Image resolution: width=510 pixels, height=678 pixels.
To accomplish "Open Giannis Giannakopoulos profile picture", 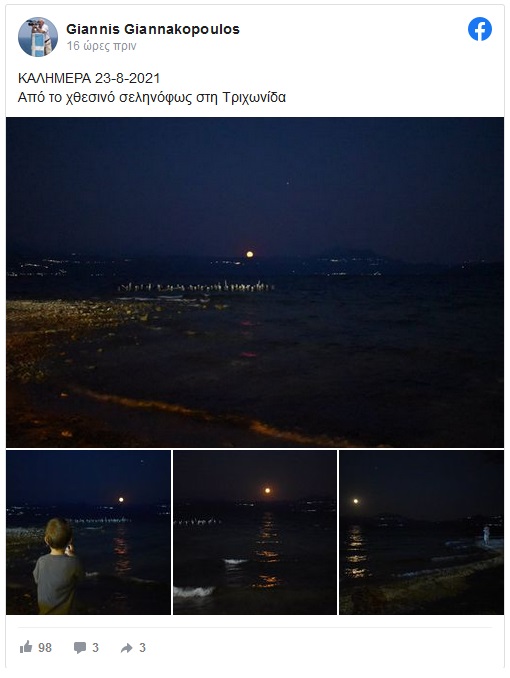I will [x=38, y=37].
